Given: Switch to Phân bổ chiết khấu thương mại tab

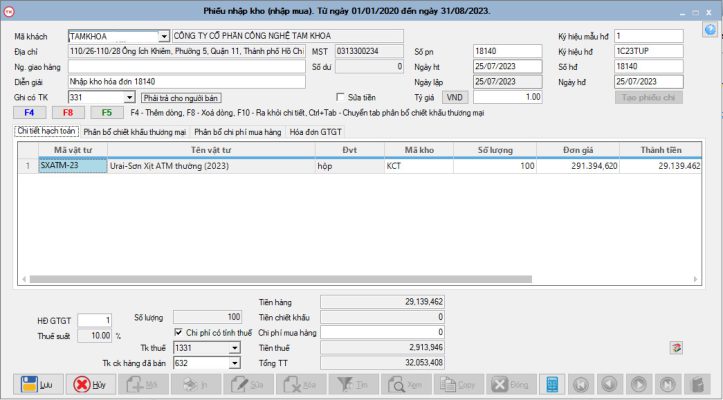Looking at the screenshot, I should coord(135,132).
